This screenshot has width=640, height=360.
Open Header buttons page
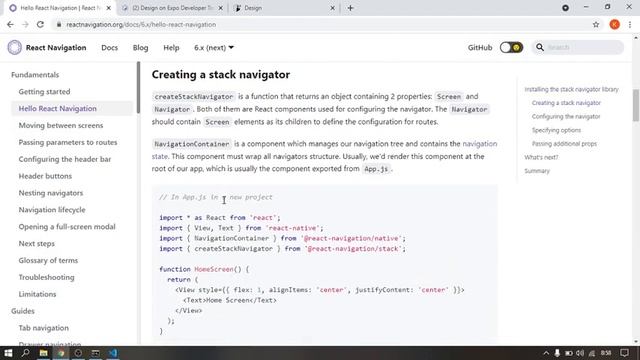[45, 176]
